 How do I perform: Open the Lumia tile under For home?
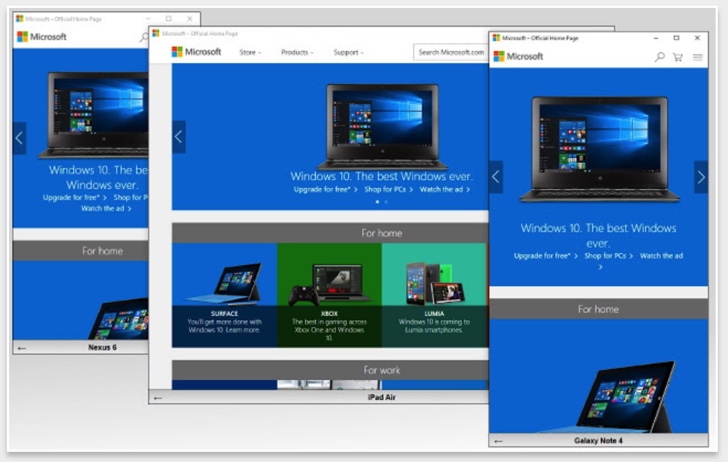coord(434,295)
